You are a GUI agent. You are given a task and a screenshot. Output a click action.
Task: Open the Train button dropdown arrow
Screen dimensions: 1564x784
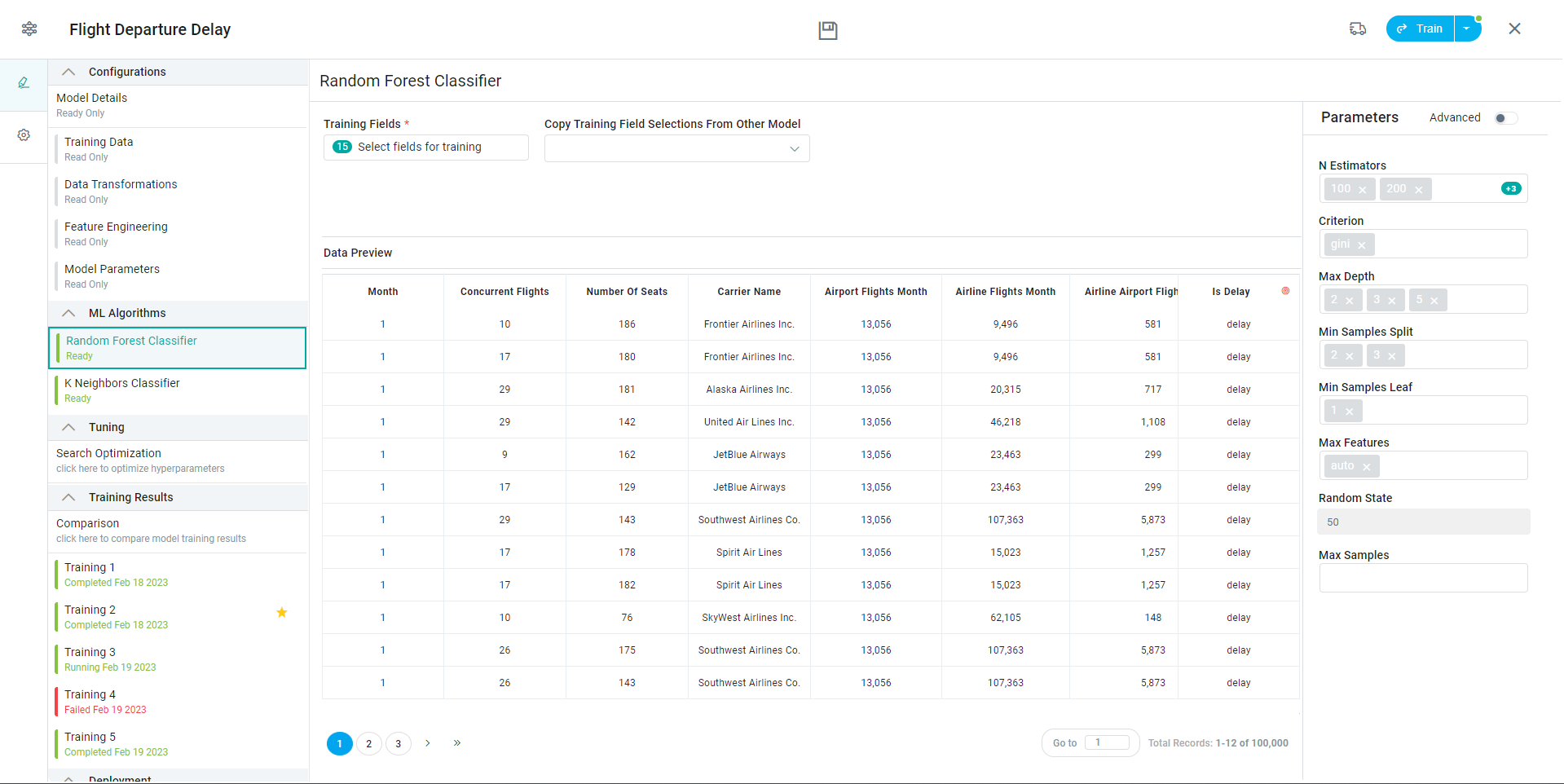[1467, 29]
